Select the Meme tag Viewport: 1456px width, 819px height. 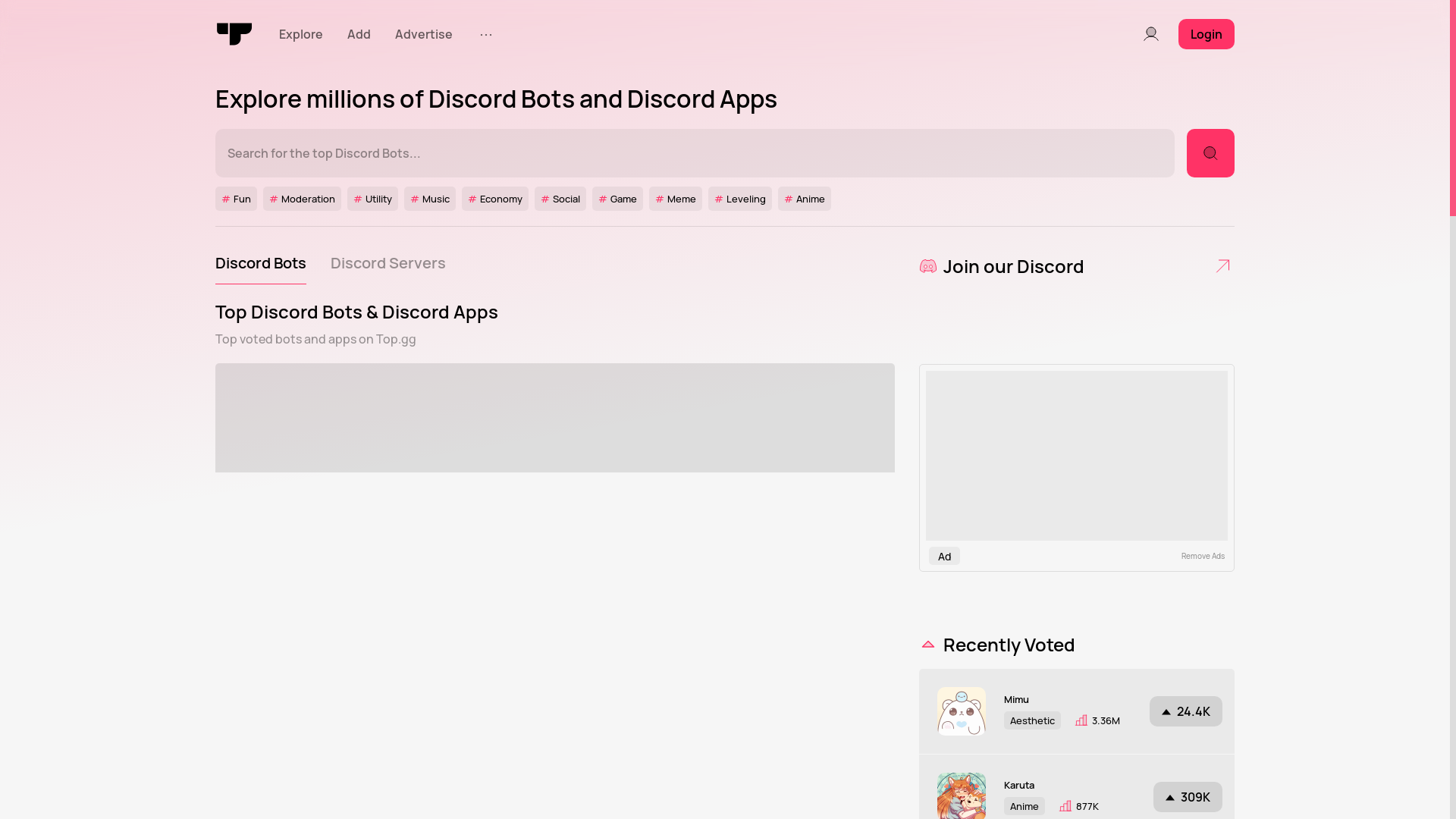676,199
